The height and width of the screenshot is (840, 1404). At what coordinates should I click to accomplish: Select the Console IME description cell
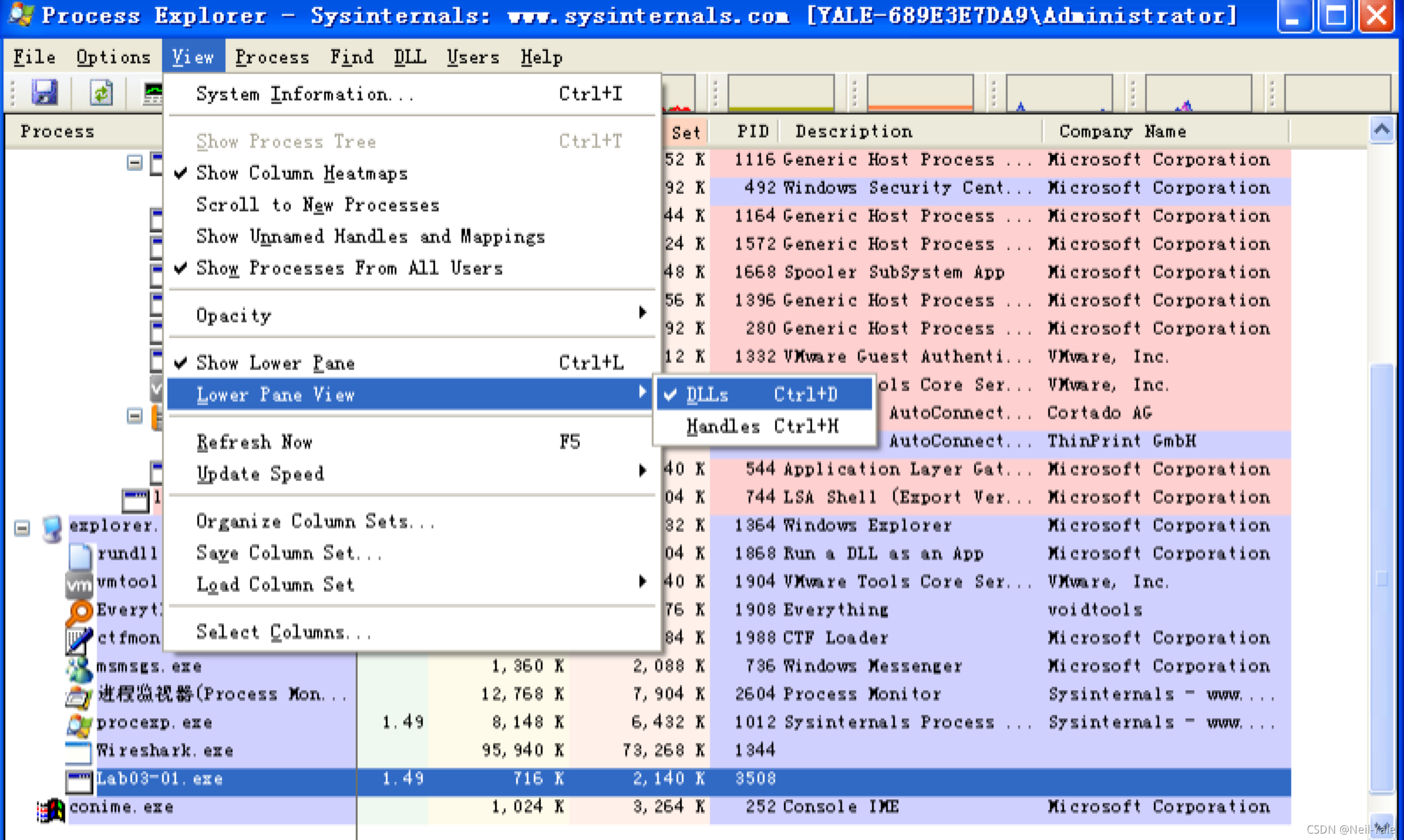(840, 807)
